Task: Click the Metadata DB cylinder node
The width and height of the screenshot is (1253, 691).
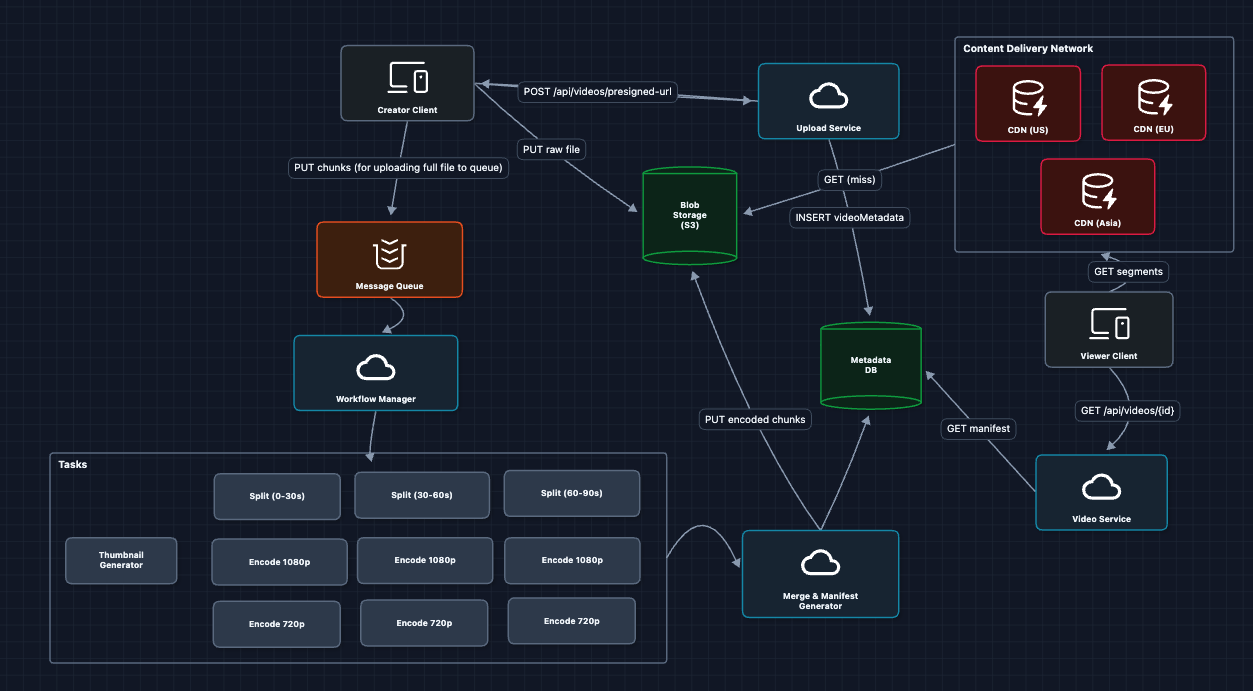Action: (x=871, y=365)
